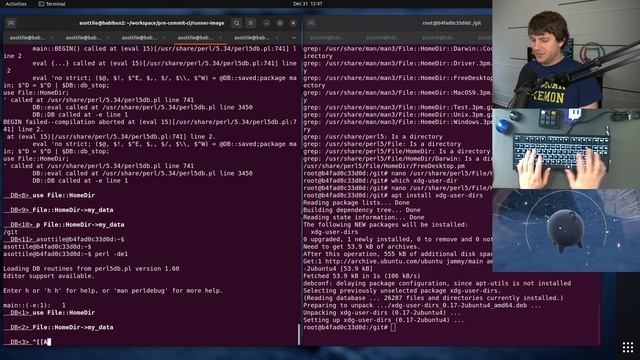
Task: Click the 'debconf: delaying package configuration' line
Action: click(437, 284)
